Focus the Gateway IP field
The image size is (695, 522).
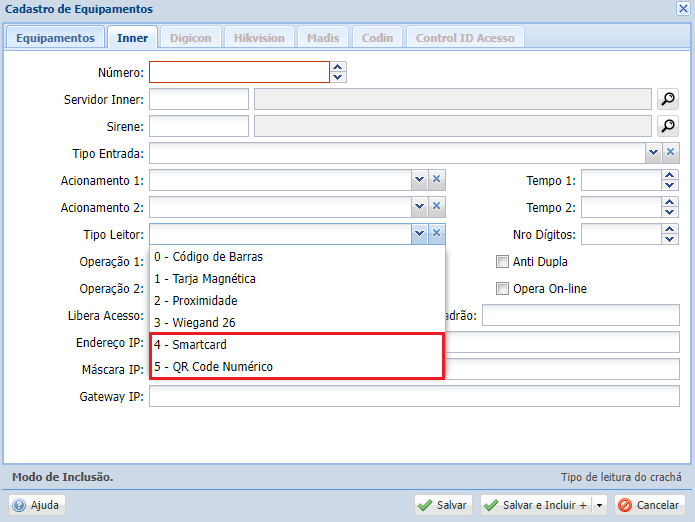coord(414,396)
